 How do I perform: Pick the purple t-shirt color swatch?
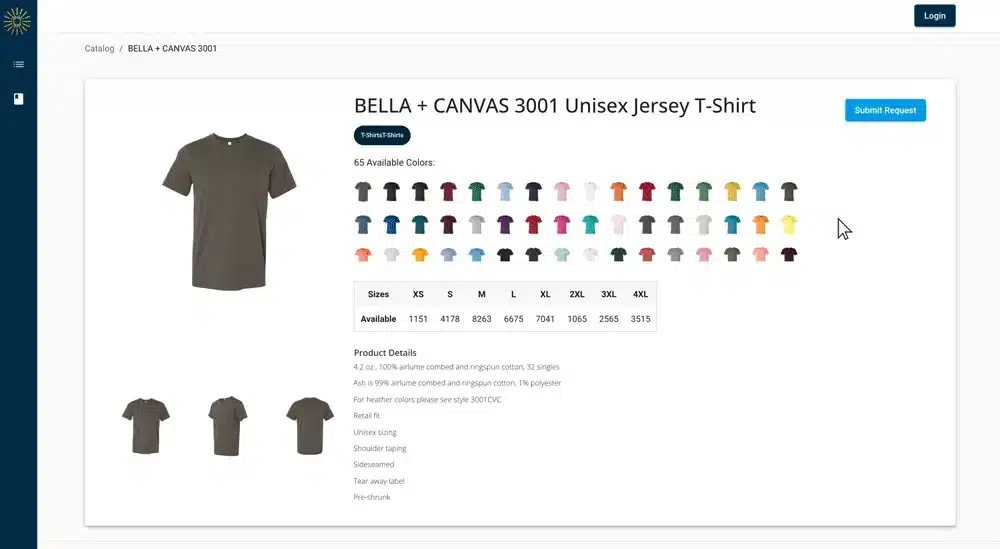pyautogui.click(x=504, y=224)
